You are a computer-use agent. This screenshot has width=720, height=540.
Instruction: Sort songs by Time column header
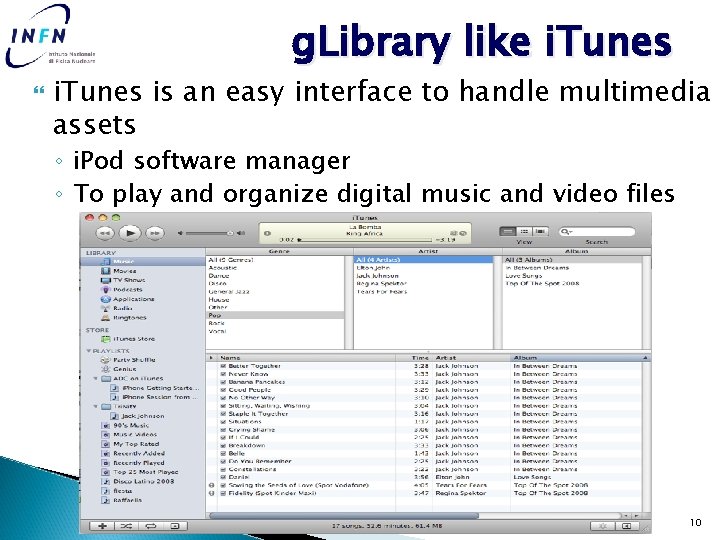click(x=414, y=358)
